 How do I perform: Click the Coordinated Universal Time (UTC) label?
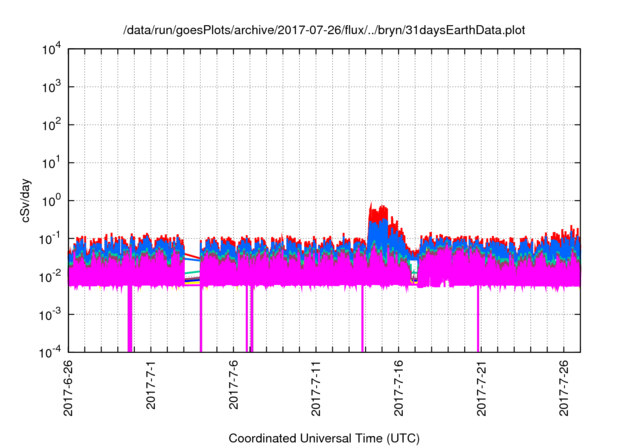(323, 438)
